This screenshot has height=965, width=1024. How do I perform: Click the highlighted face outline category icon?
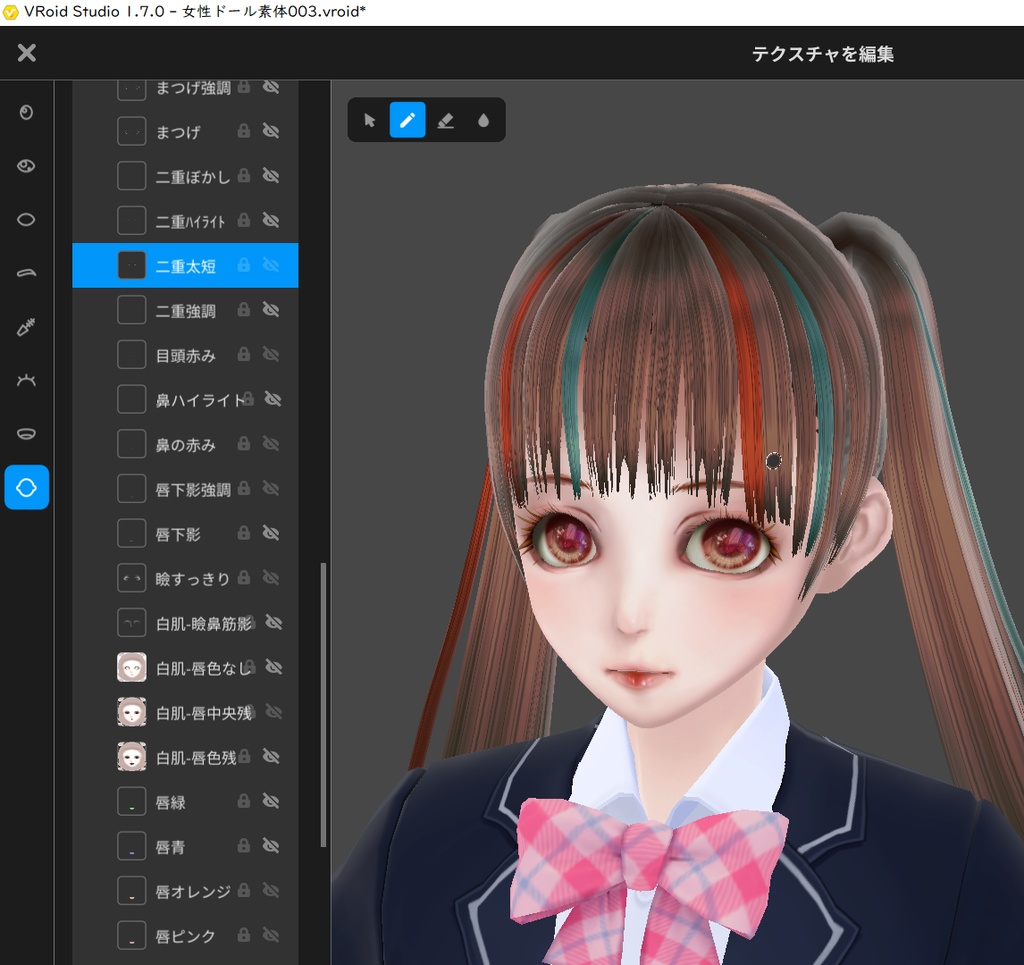pyautogui.click(x=26, y=487)
